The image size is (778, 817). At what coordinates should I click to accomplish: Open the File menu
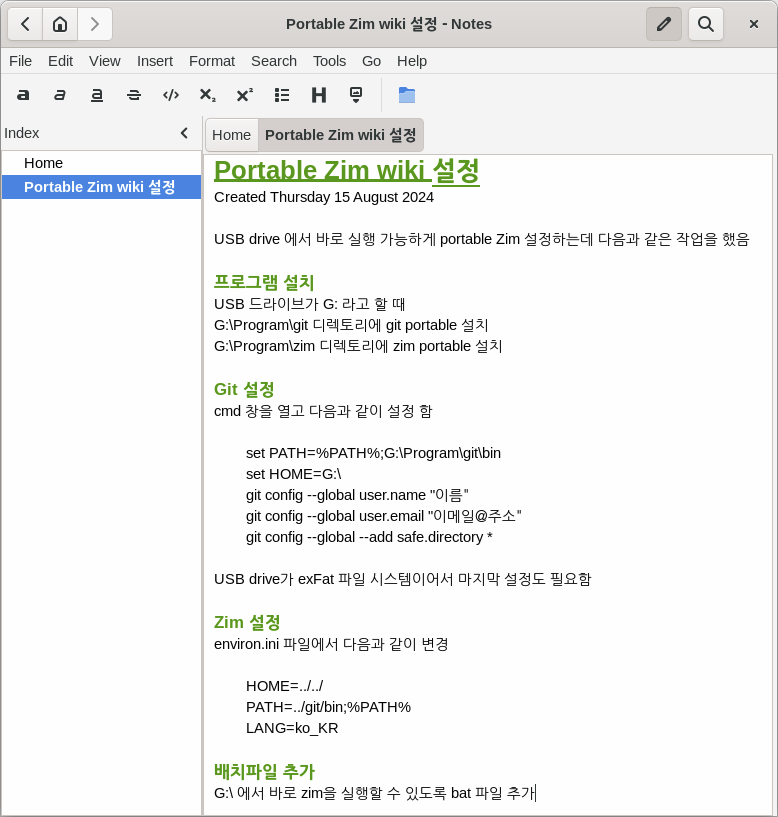click(x=20, y=61)
